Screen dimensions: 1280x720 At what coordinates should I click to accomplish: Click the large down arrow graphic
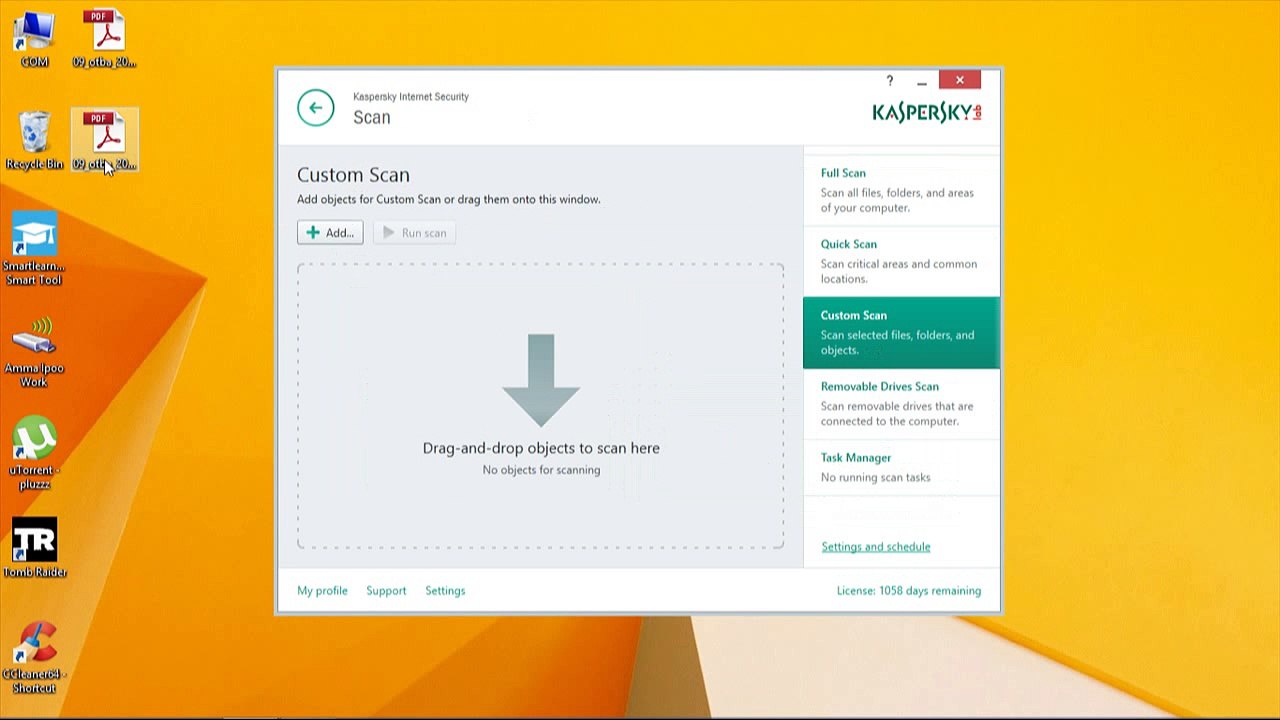[x=541, y=380]
